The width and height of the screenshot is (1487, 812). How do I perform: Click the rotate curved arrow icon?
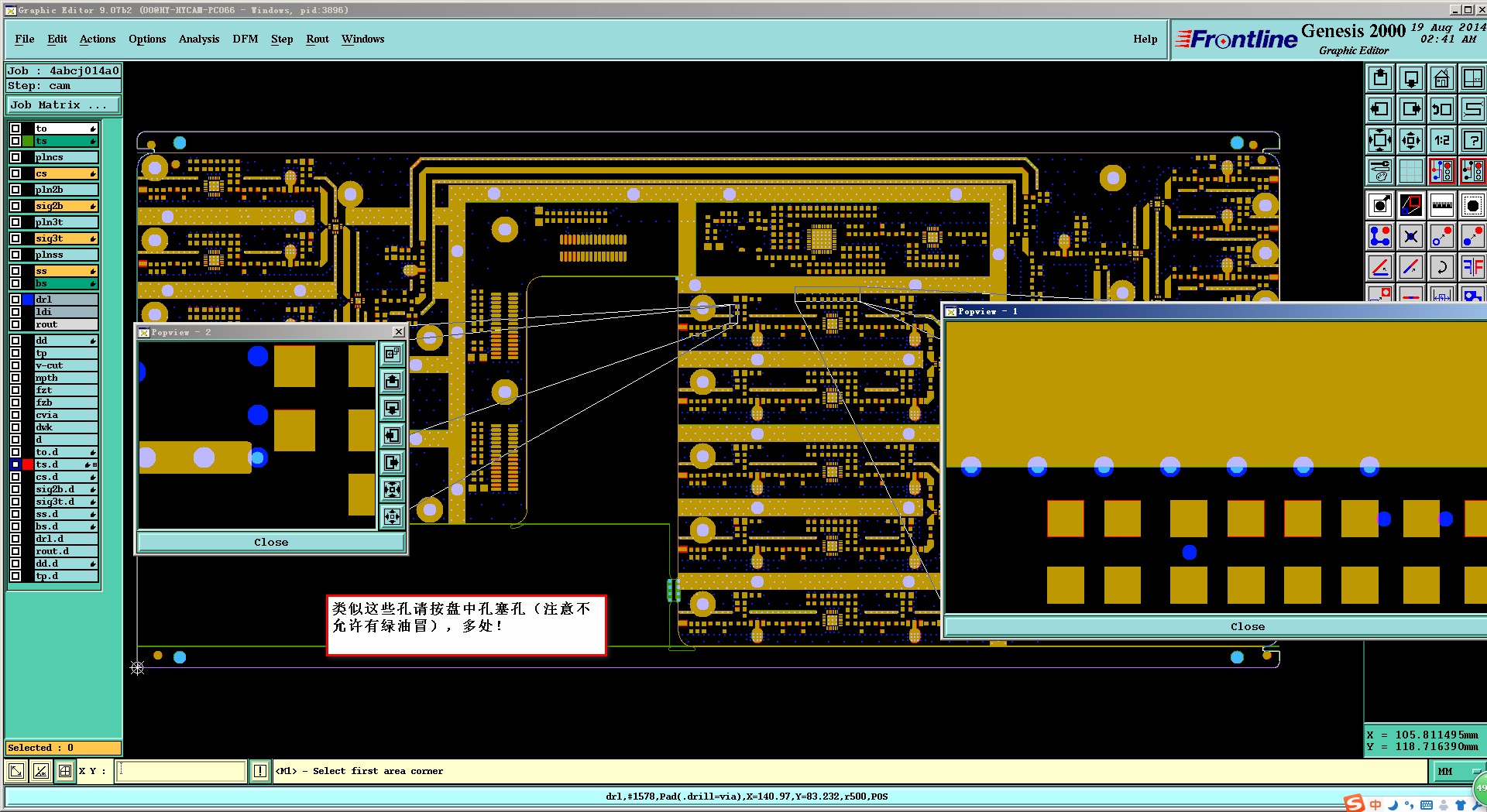[1442, 267]
